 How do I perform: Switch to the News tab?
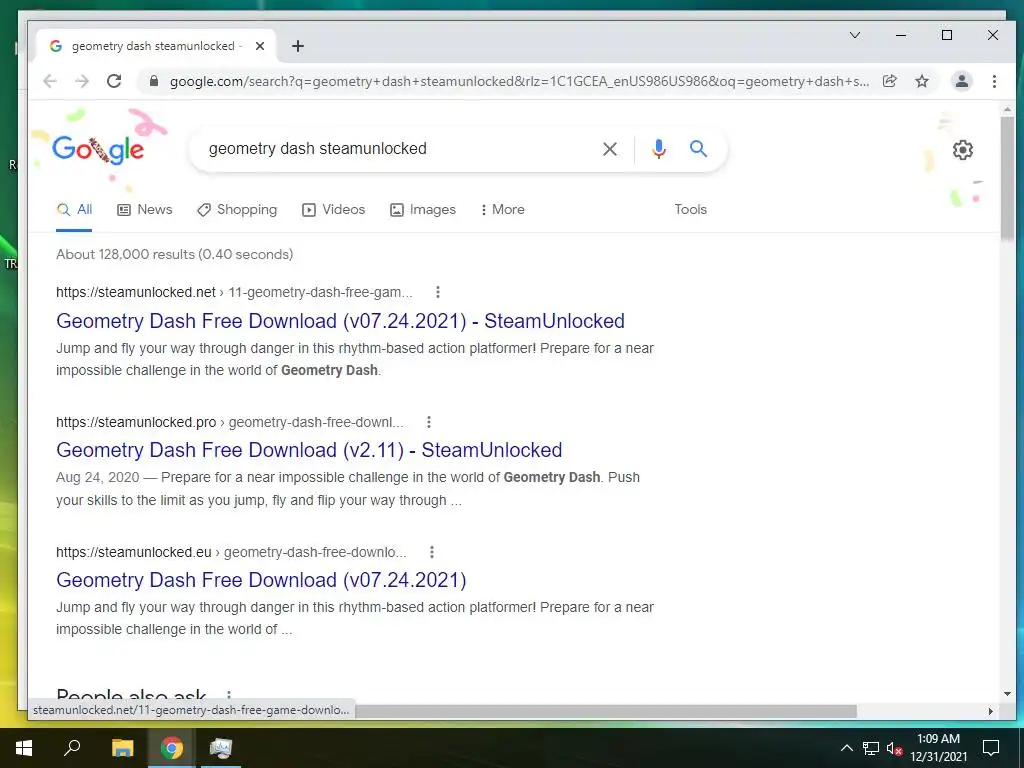(144, 210)
